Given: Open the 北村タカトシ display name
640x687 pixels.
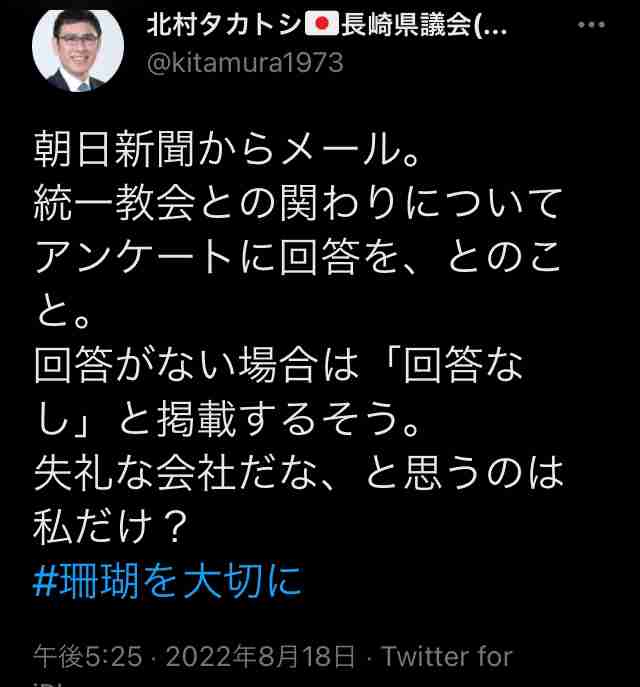Looking at the screenshot, I should (224, 25).
